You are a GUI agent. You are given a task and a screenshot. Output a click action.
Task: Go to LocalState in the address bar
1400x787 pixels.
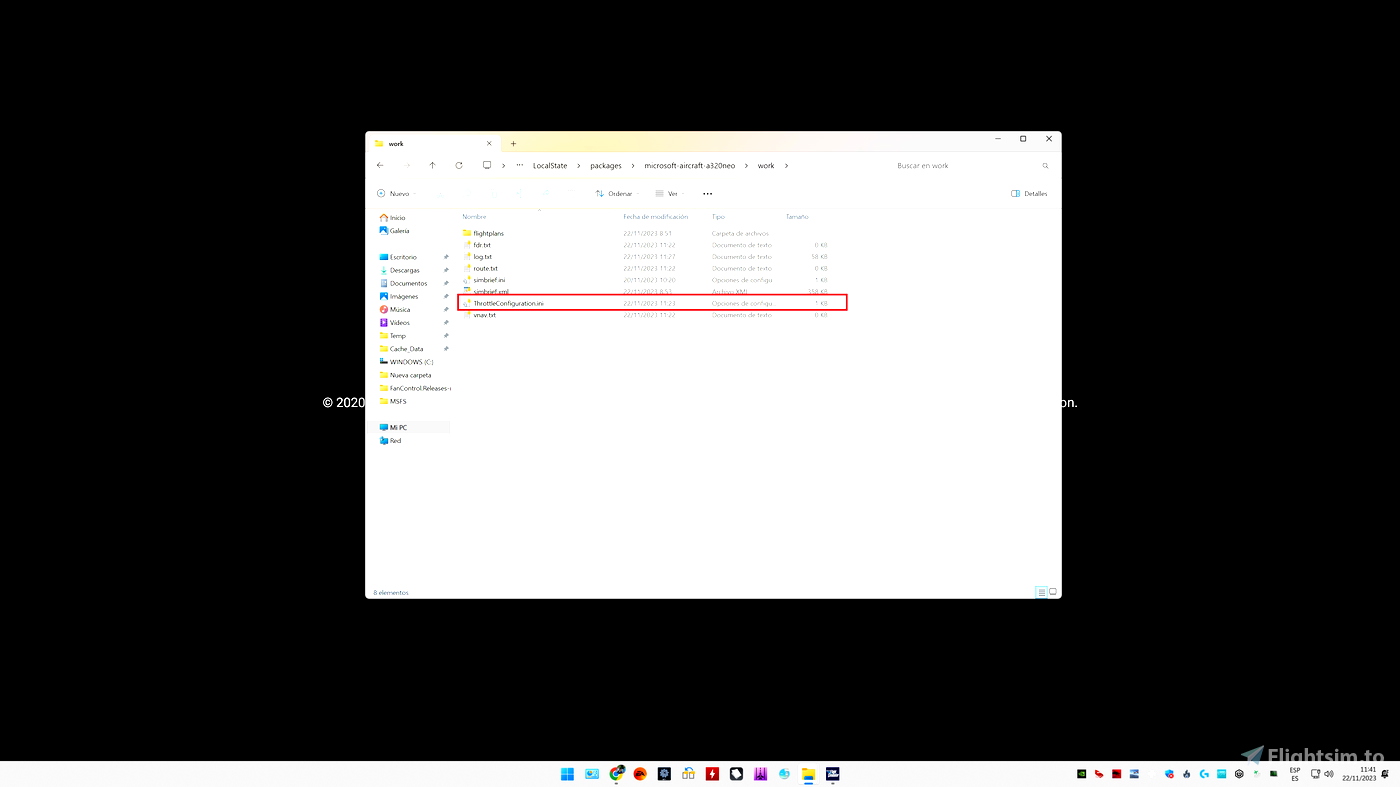(549, 165)
